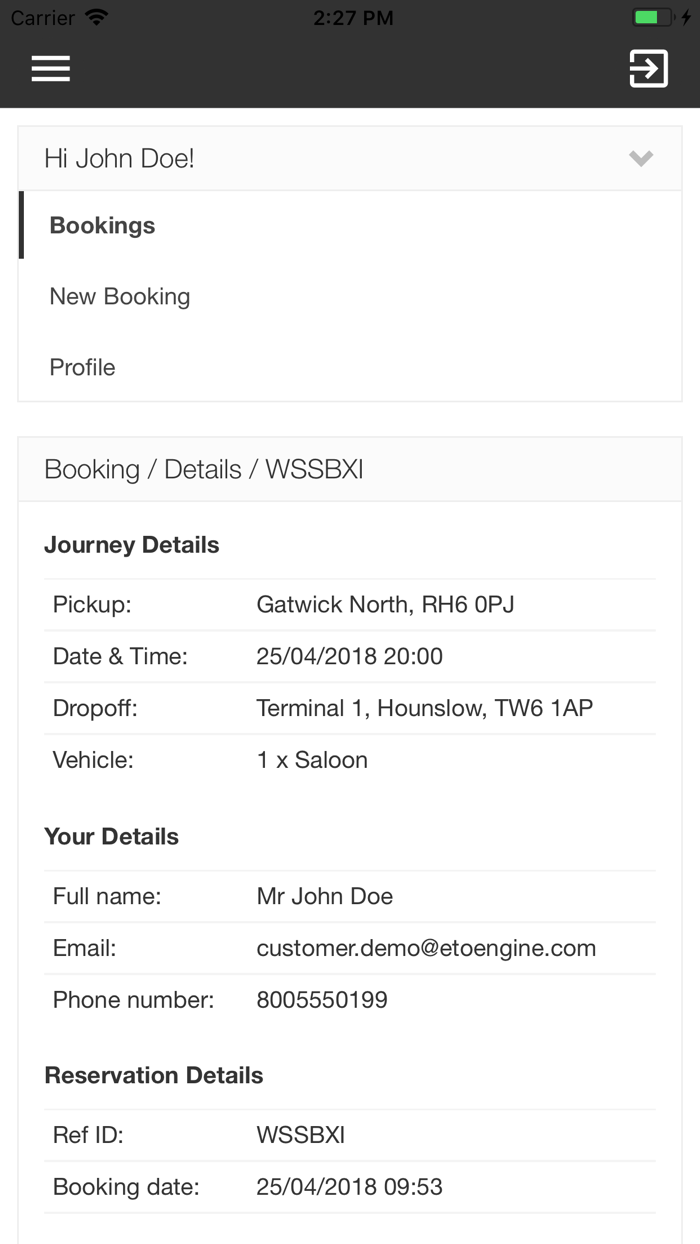Tap the Ref ID value WSSBXI
The image size is (700, 1244).
[300, 1135]
